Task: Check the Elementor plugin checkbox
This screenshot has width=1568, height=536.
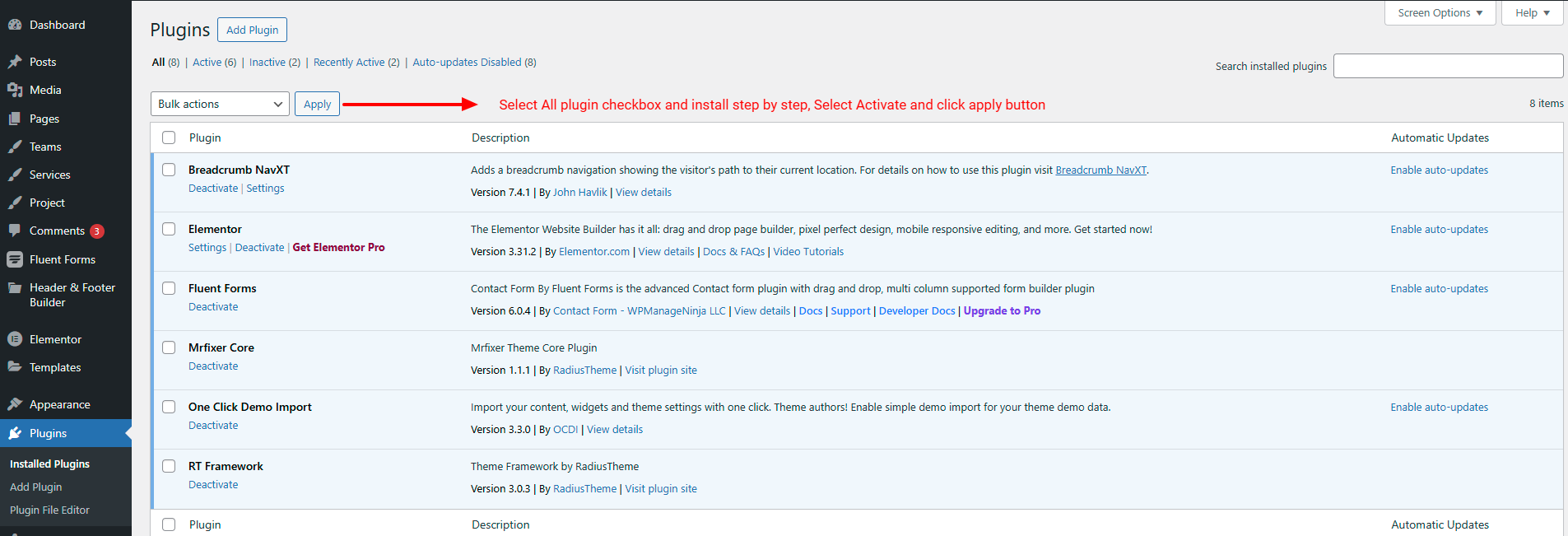Action: tap(169, 229)
